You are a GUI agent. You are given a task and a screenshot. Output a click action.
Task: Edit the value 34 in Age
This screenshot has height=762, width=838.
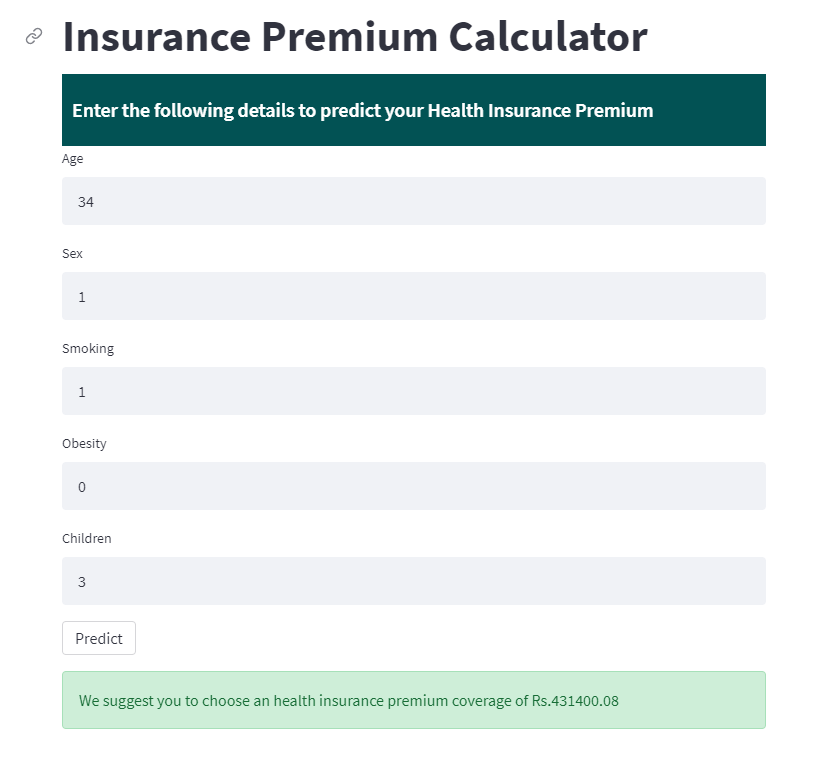click(86, 202)
